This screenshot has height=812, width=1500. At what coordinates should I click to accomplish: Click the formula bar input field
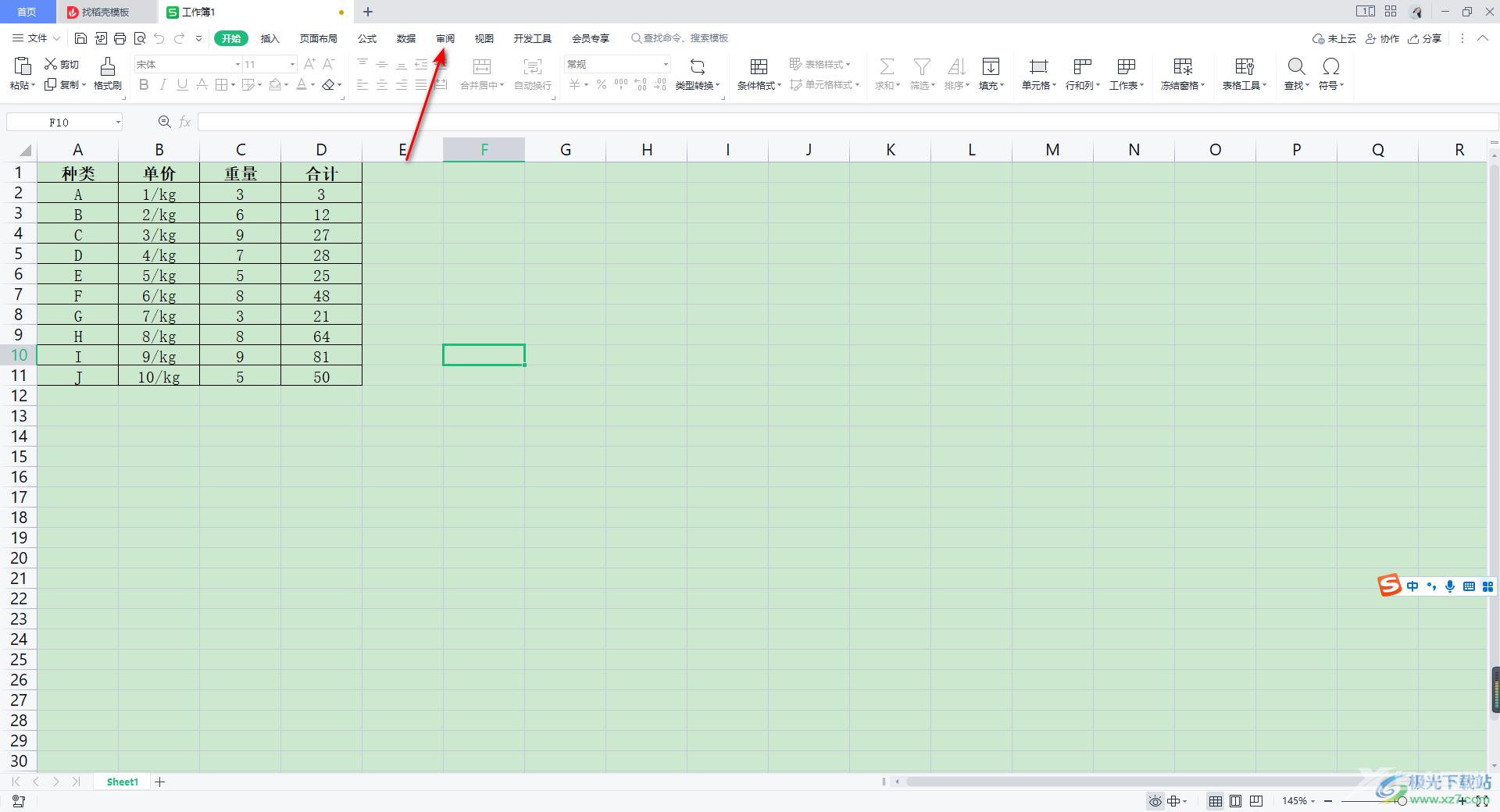point(848,122)
